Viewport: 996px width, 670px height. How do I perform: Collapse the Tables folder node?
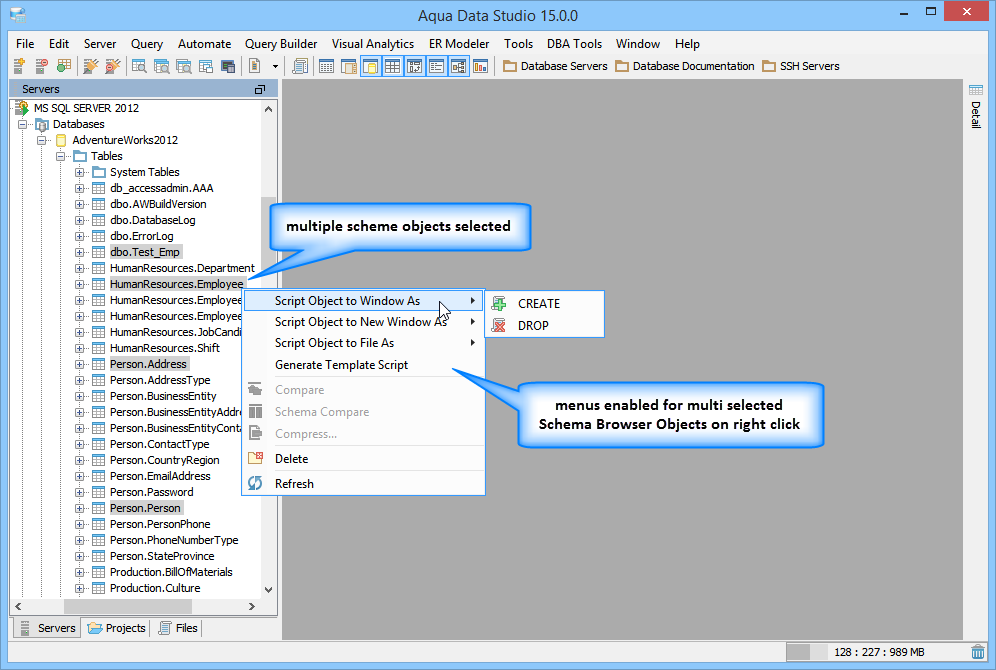pyautogui.click(x=61, y=156)
